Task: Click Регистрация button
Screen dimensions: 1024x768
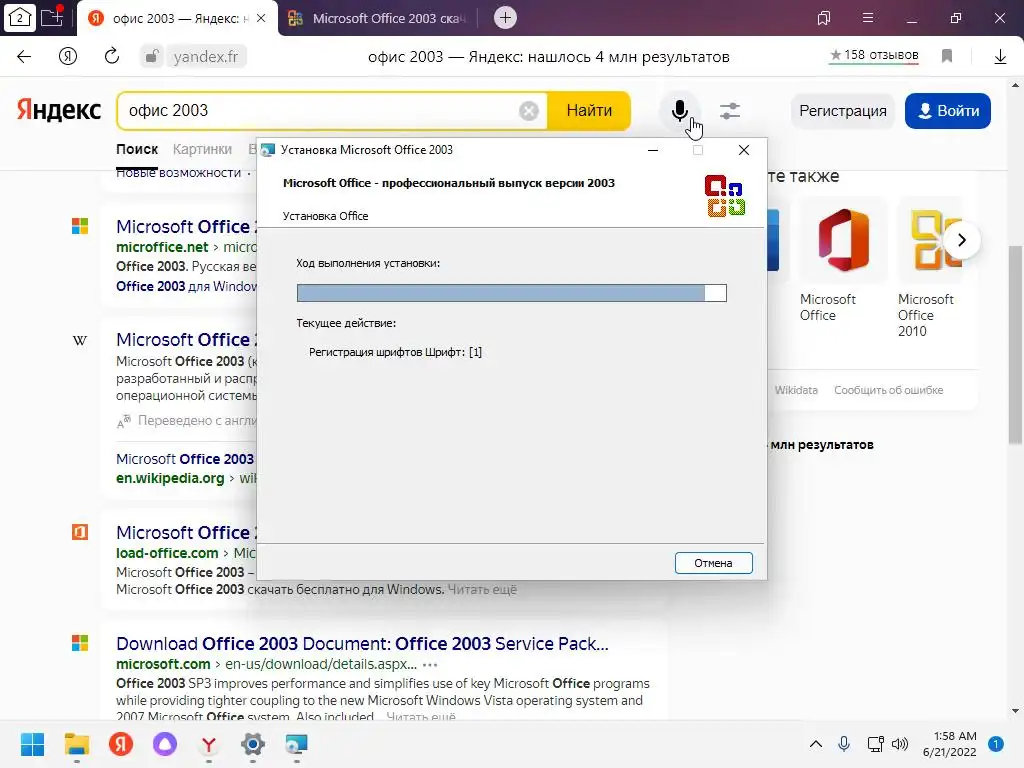Action: point(842,111)
